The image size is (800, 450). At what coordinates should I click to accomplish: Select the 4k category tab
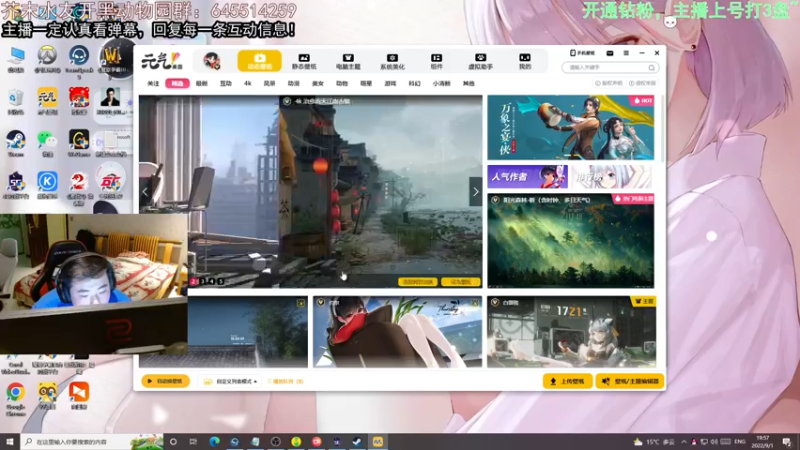[247, 83]
